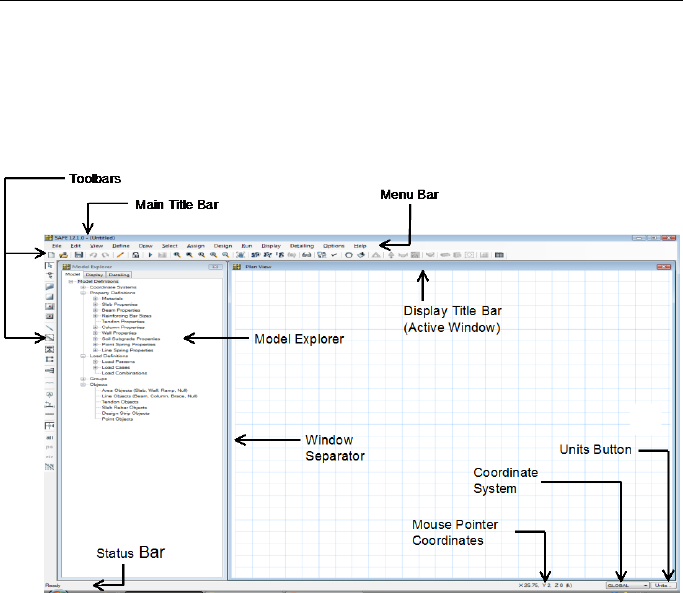The width and height of the screenshot is (683, 593).
Task: Click the Save floppy disk icon
Action: pyautogui.click(x=78, y=255)
